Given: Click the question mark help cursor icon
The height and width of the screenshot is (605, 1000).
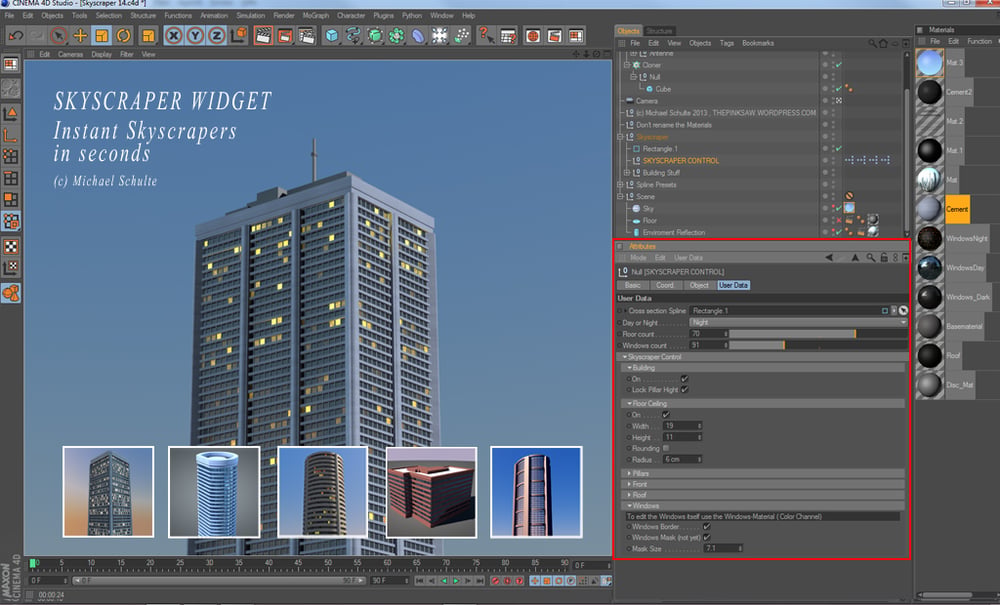Looking at the screenshot, I should [x=487, y=36].
